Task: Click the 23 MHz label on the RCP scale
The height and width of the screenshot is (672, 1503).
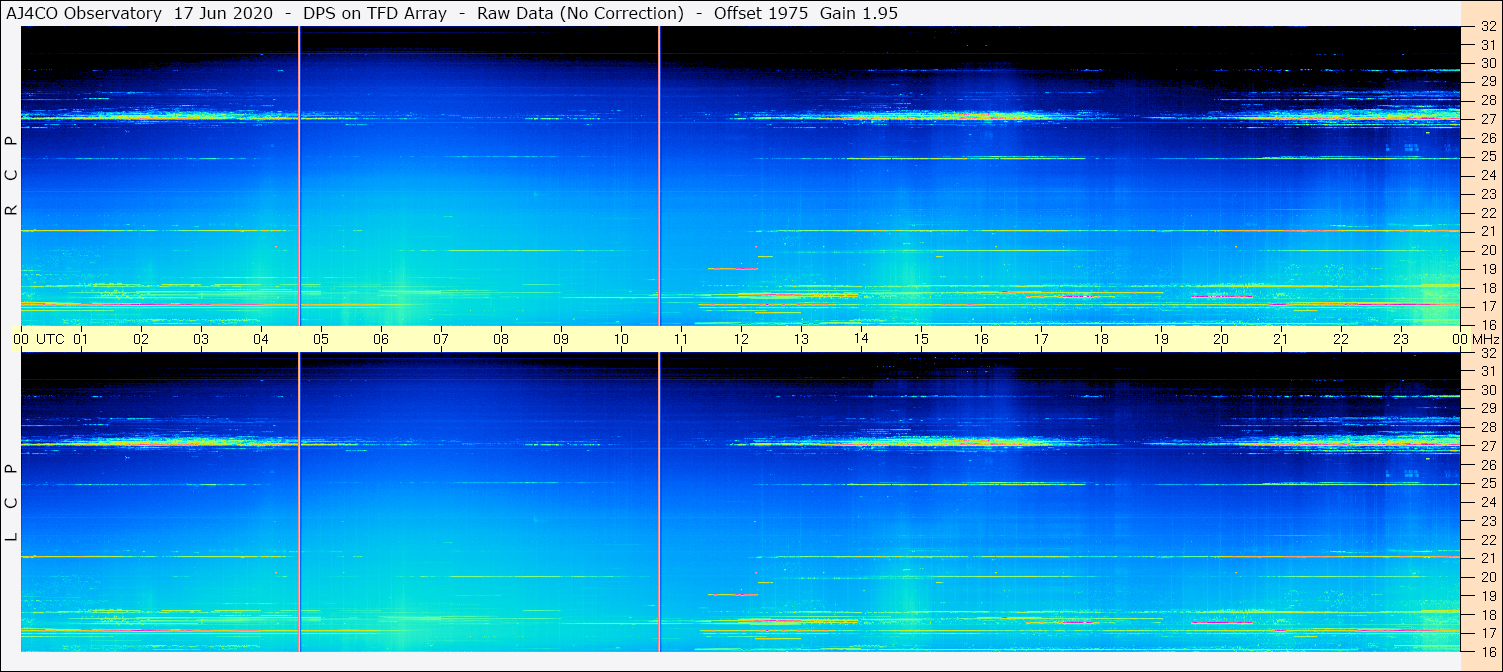Action: coord(1487,194)
